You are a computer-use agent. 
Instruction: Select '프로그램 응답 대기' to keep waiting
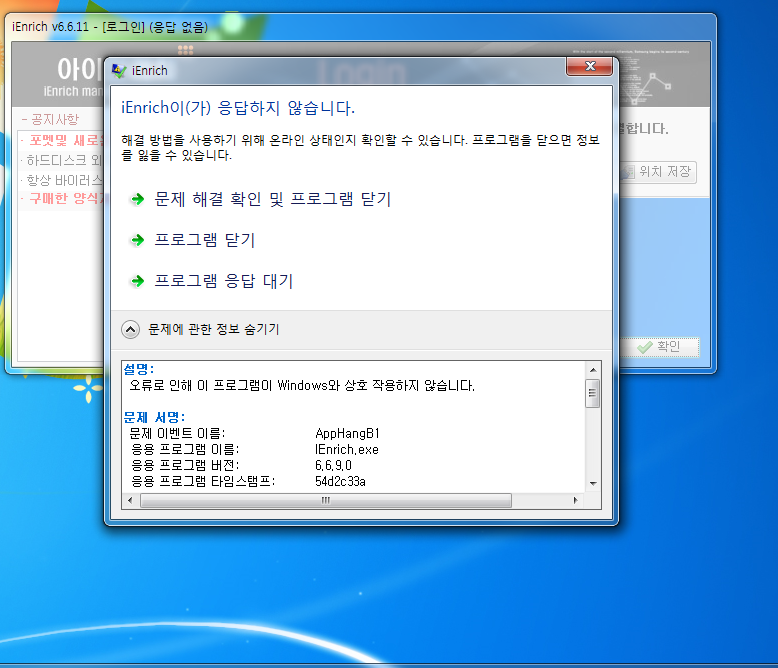point(223,281)
